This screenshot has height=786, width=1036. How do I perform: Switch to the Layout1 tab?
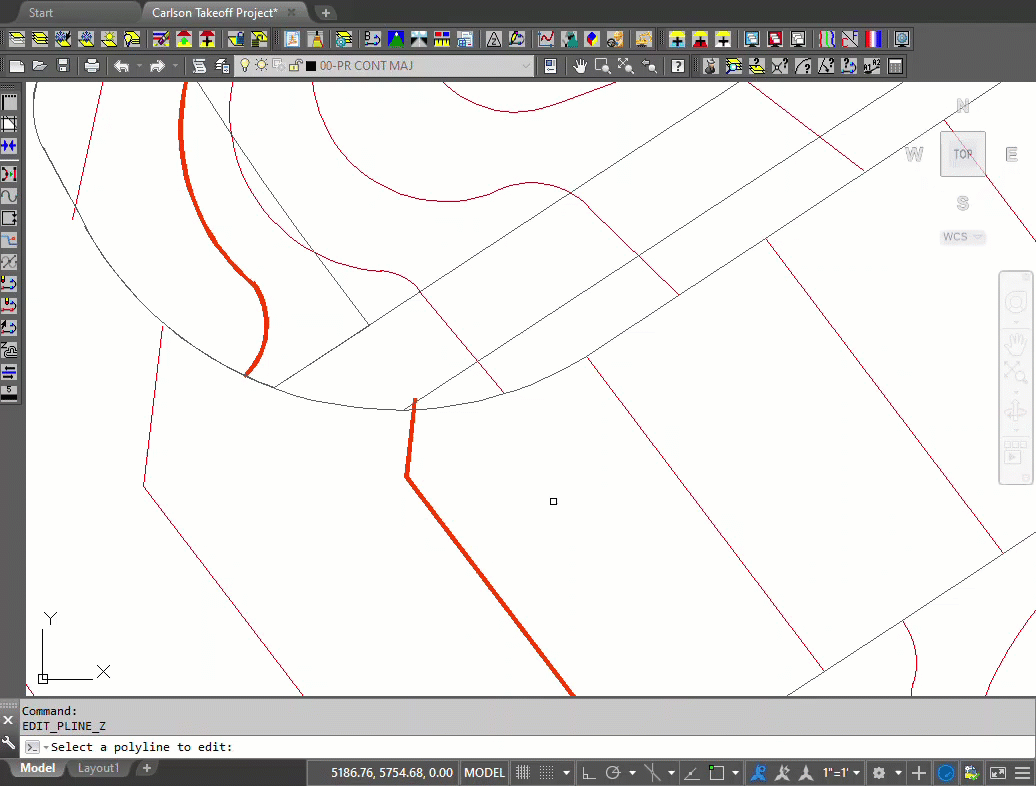tap(98, 768)
